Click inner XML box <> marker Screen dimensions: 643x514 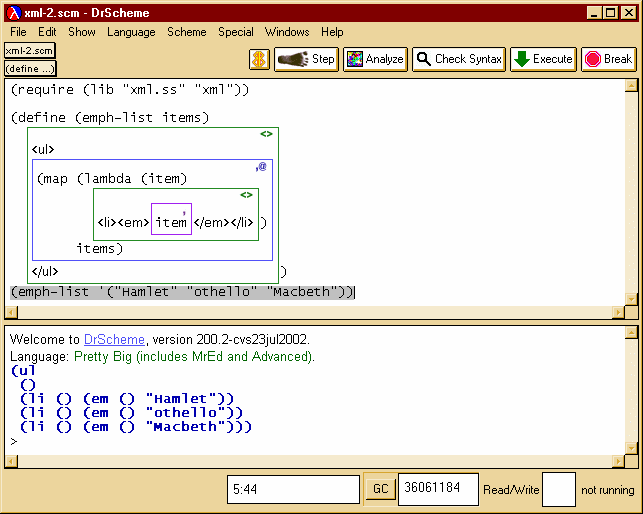click(246, 194)
